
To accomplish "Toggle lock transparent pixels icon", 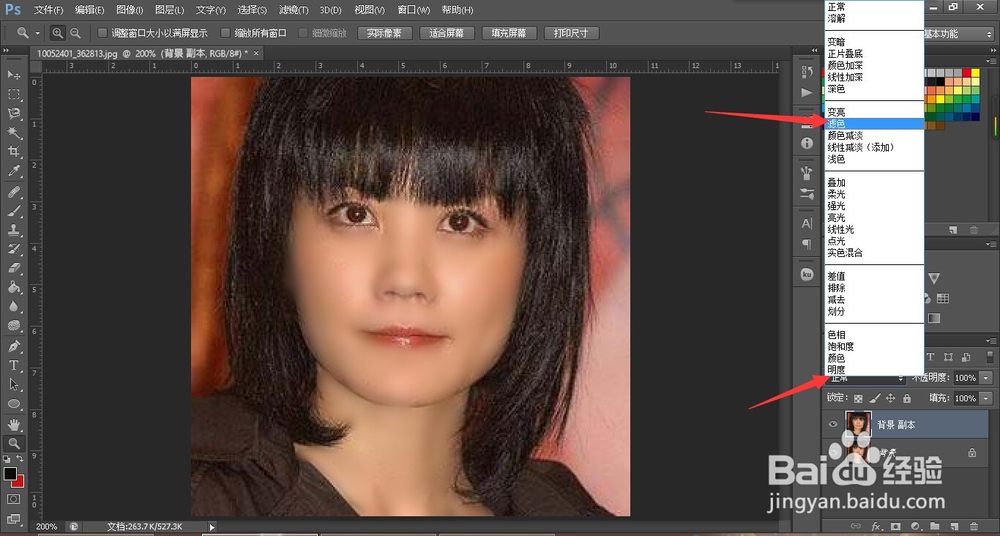I will (858, 398).
